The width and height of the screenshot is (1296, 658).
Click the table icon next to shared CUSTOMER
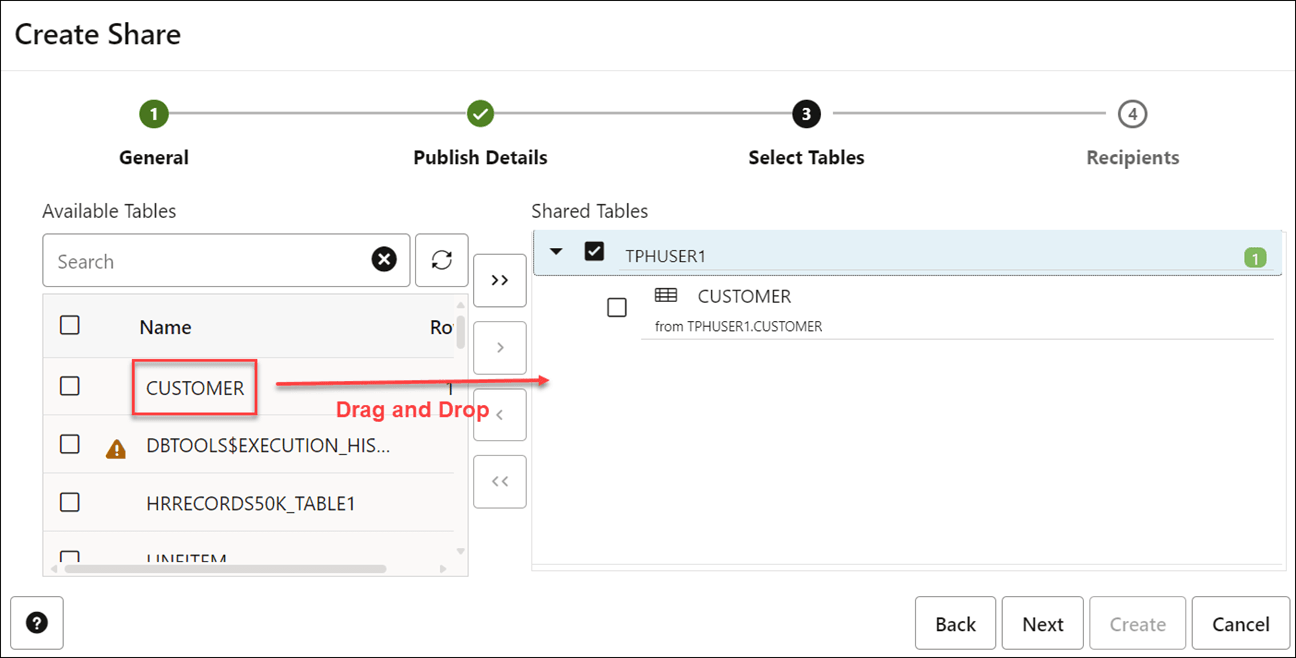coord(665,295)
